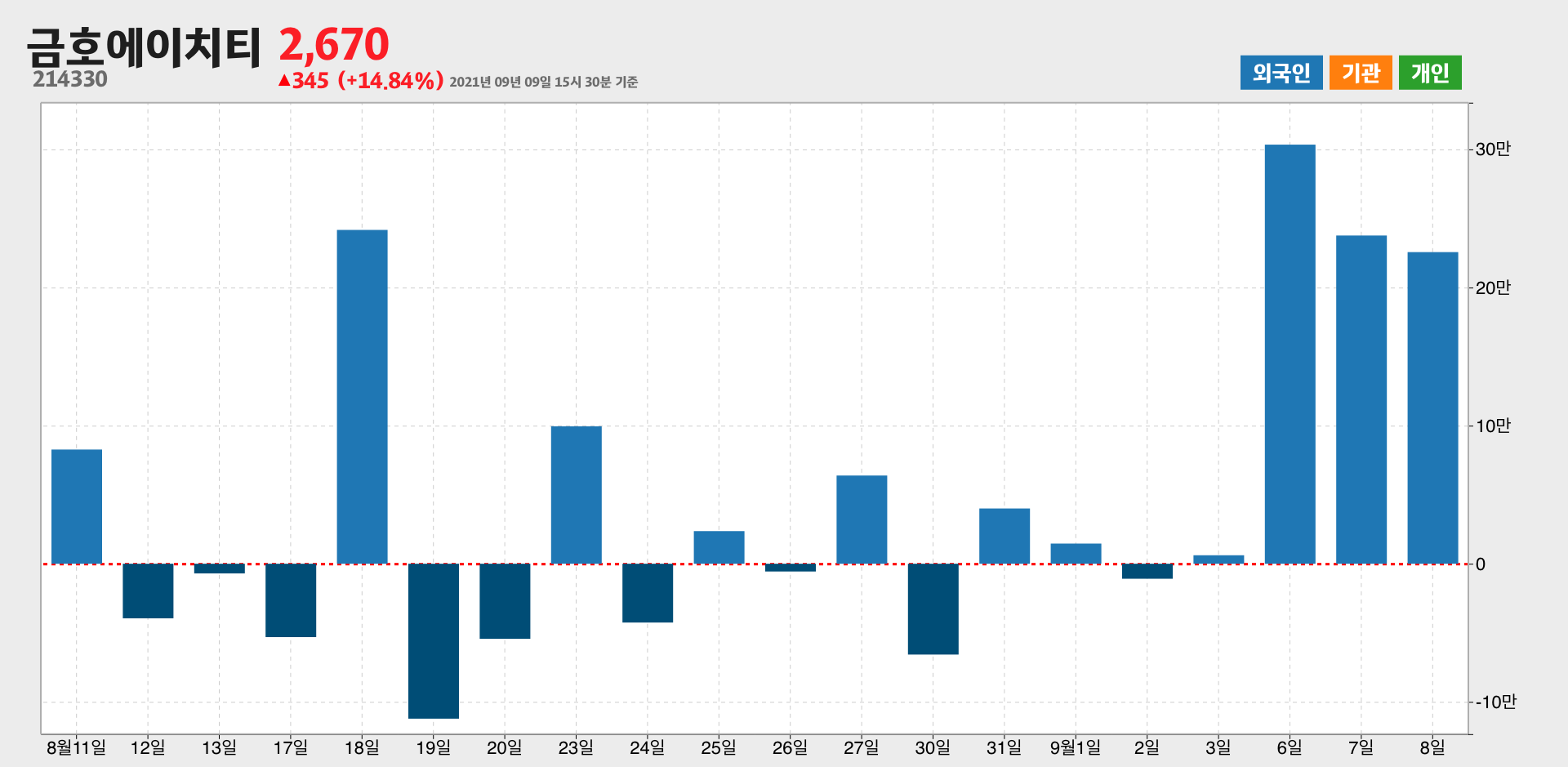Click the 7일 x-axis label
Image resolution: width=1568 pixels, height=767 pixels.
click(x=1361, y=747)
